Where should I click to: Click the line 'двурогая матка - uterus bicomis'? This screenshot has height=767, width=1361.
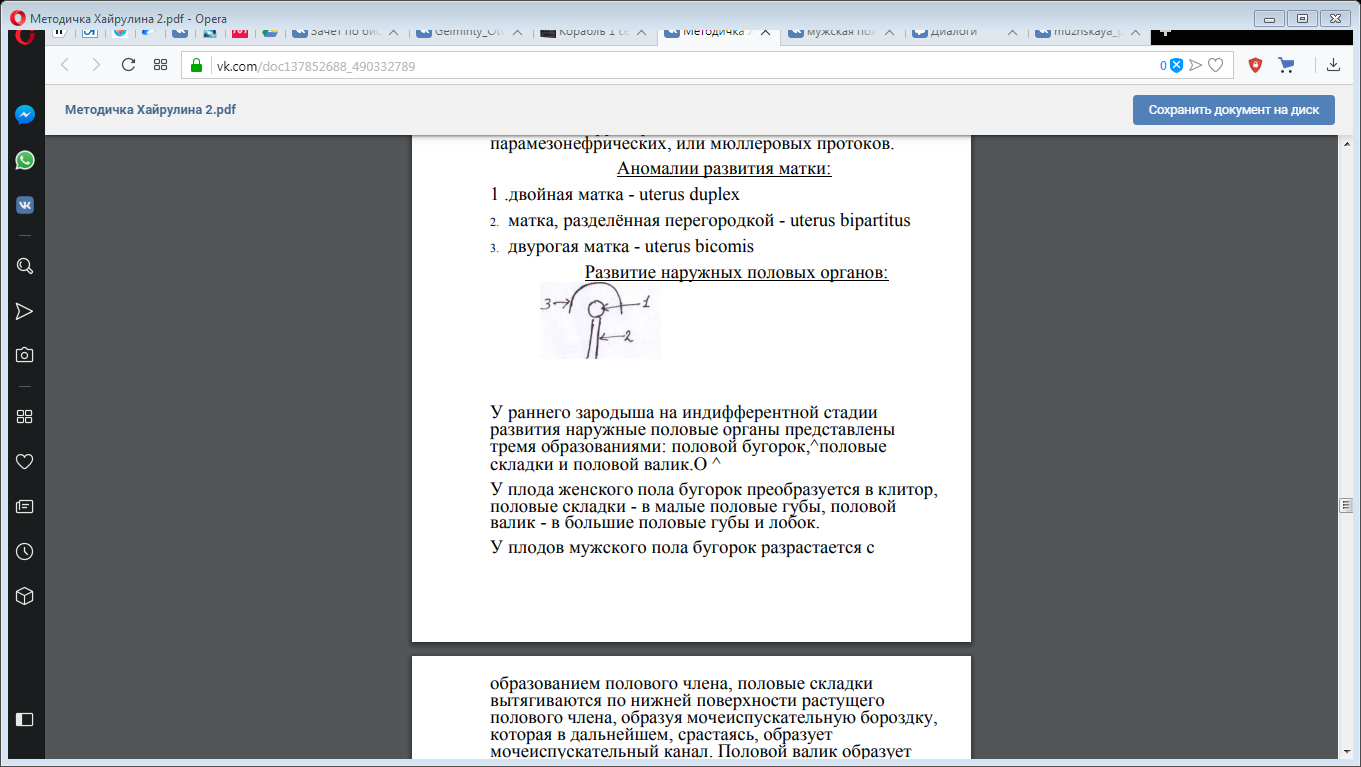point(622,246)
